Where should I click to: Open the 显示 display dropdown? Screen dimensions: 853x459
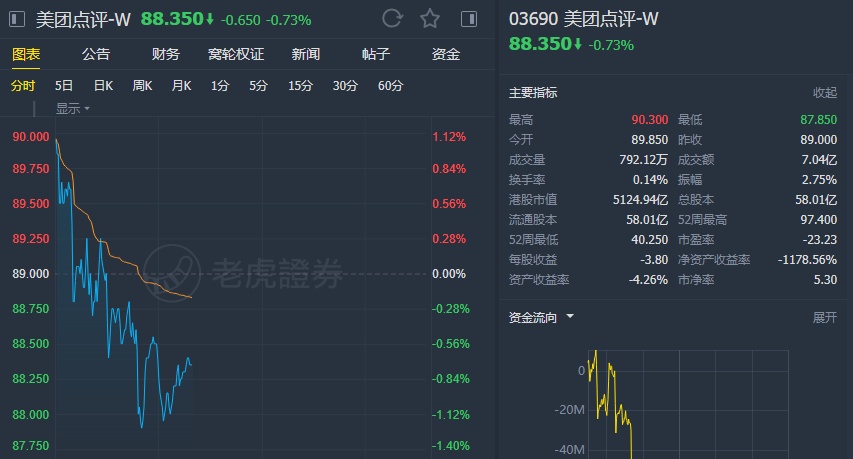coord(73,108)
